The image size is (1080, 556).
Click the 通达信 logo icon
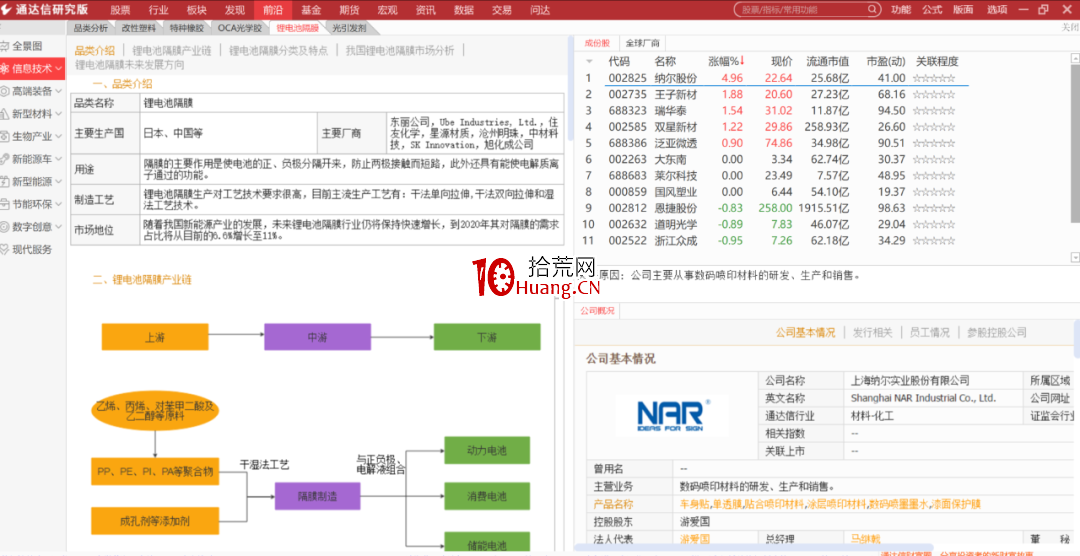(x=8, y=10)
